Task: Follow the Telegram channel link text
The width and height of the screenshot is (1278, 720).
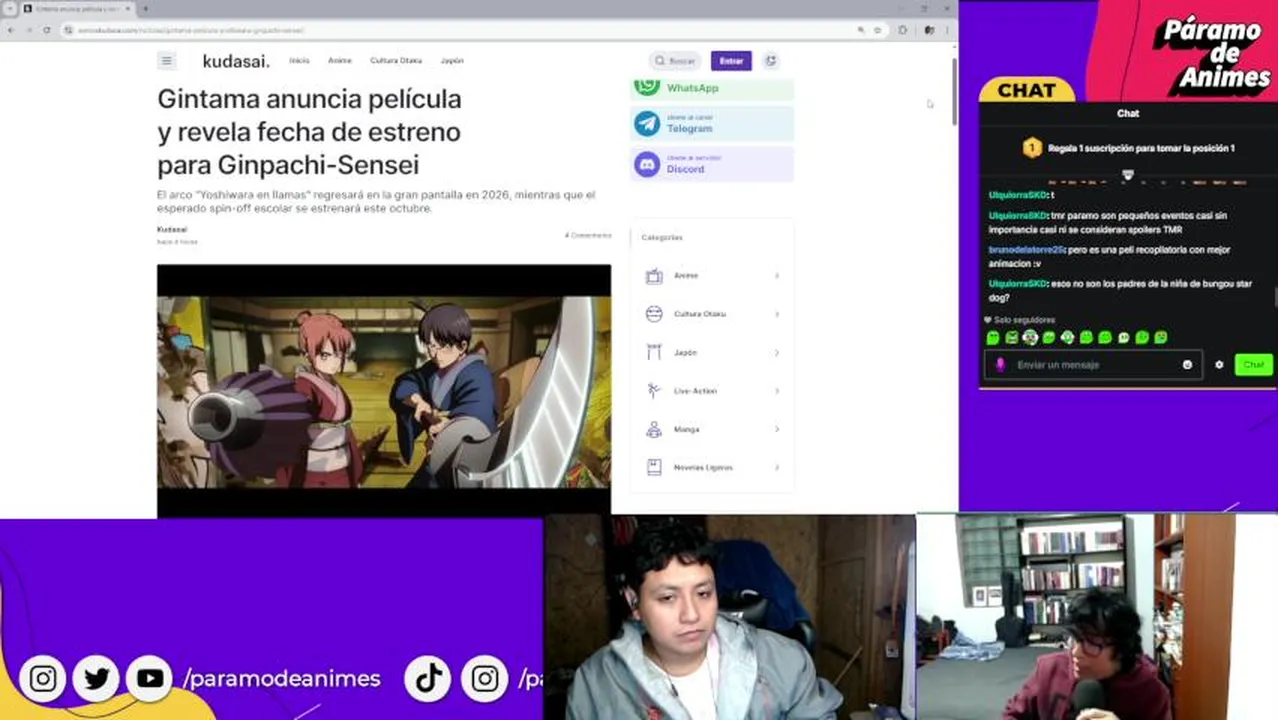Action: pyautogui.click(x=690, y=128)
